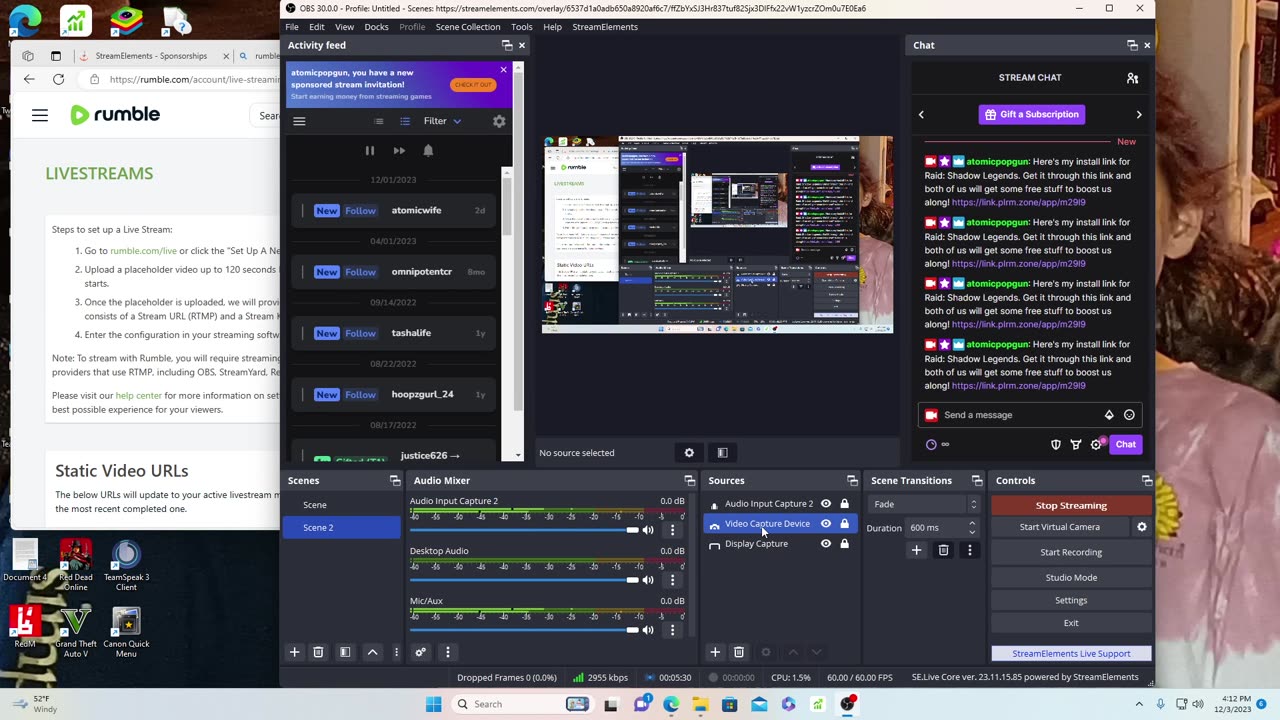
Task: Open source filters icon under preview
Action: [722, 453]
